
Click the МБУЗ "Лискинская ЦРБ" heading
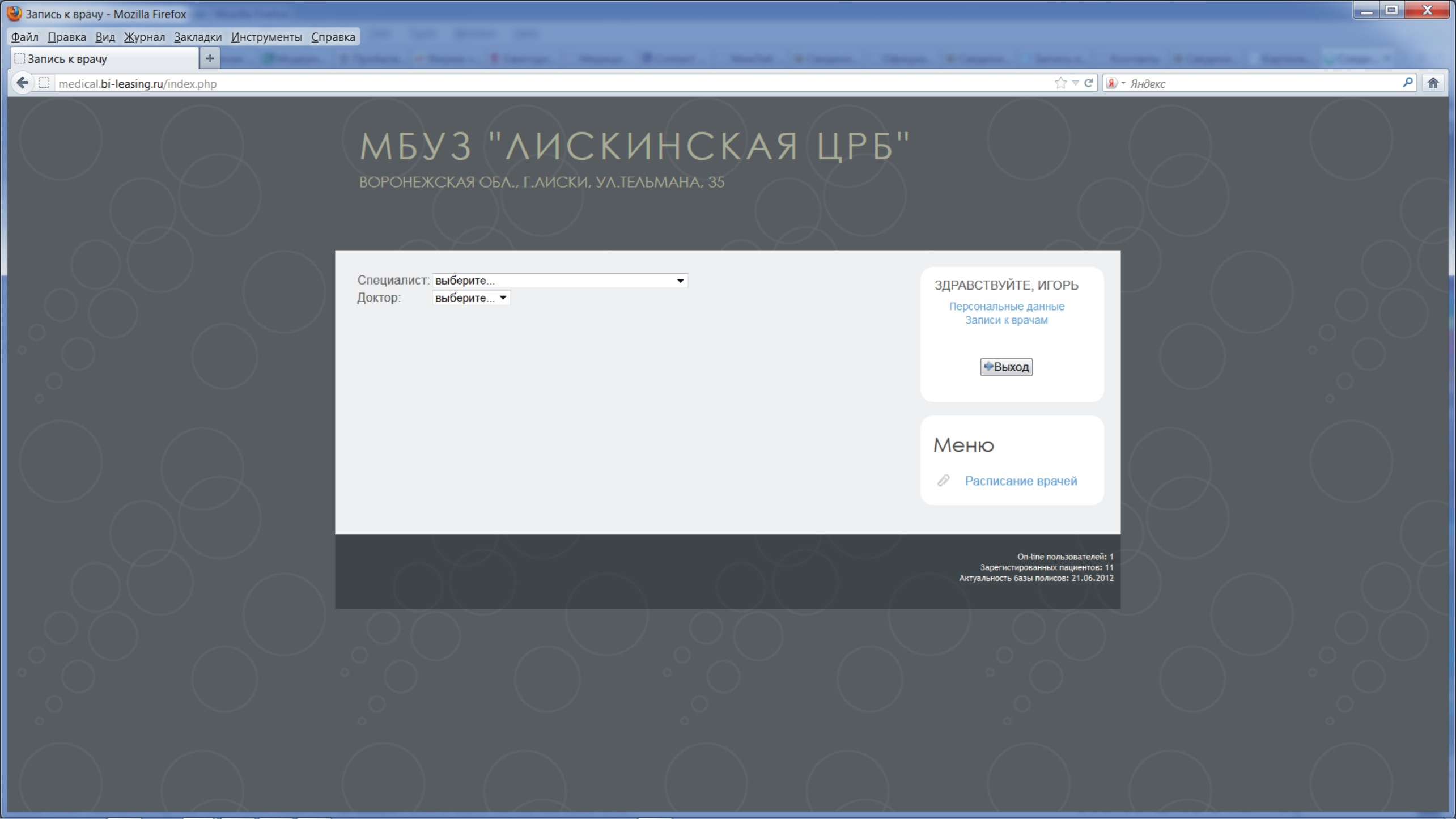pos(635,146)
